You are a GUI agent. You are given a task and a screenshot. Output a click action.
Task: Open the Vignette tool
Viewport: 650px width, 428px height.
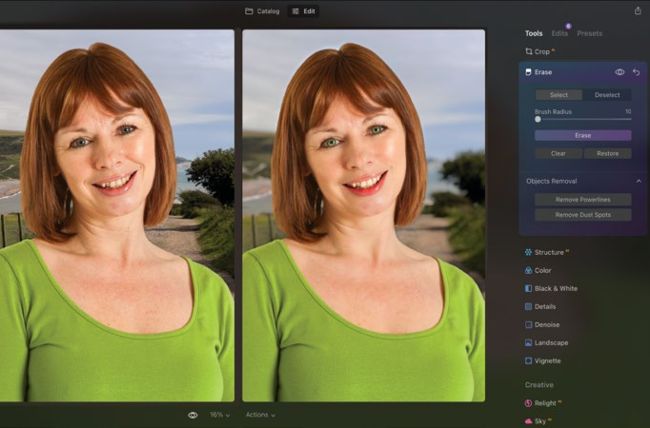tap(547, 360)
